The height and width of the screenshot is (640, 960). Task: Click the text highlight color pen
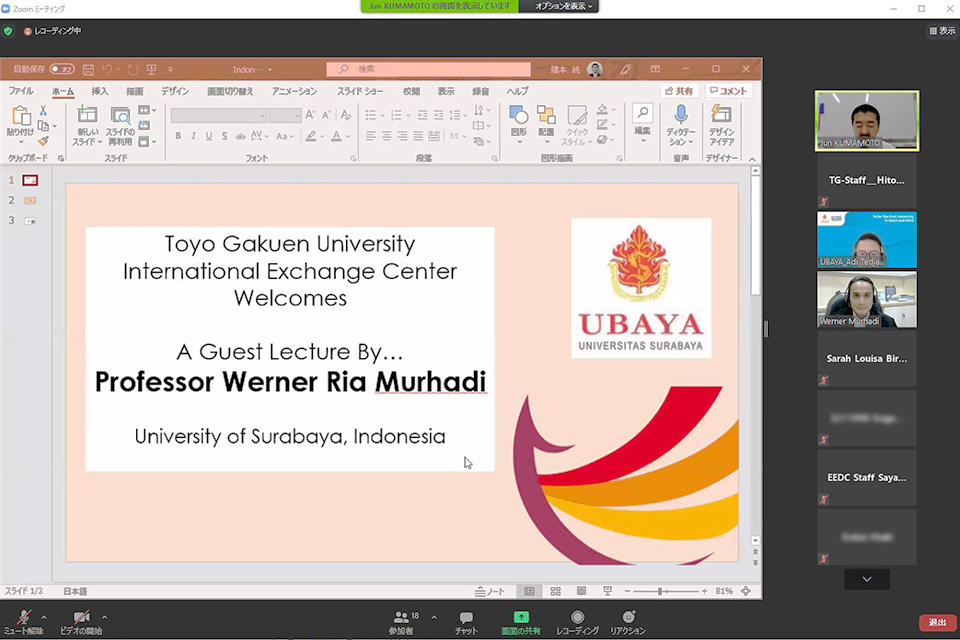coord(311,136)
